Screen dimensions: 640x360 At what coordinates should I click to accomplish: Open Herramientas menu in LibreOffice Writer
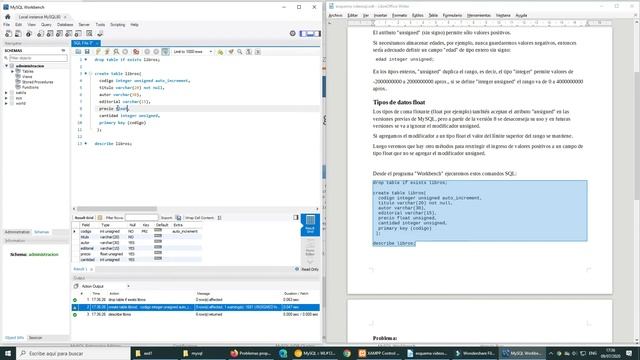(x=479, y=16)
